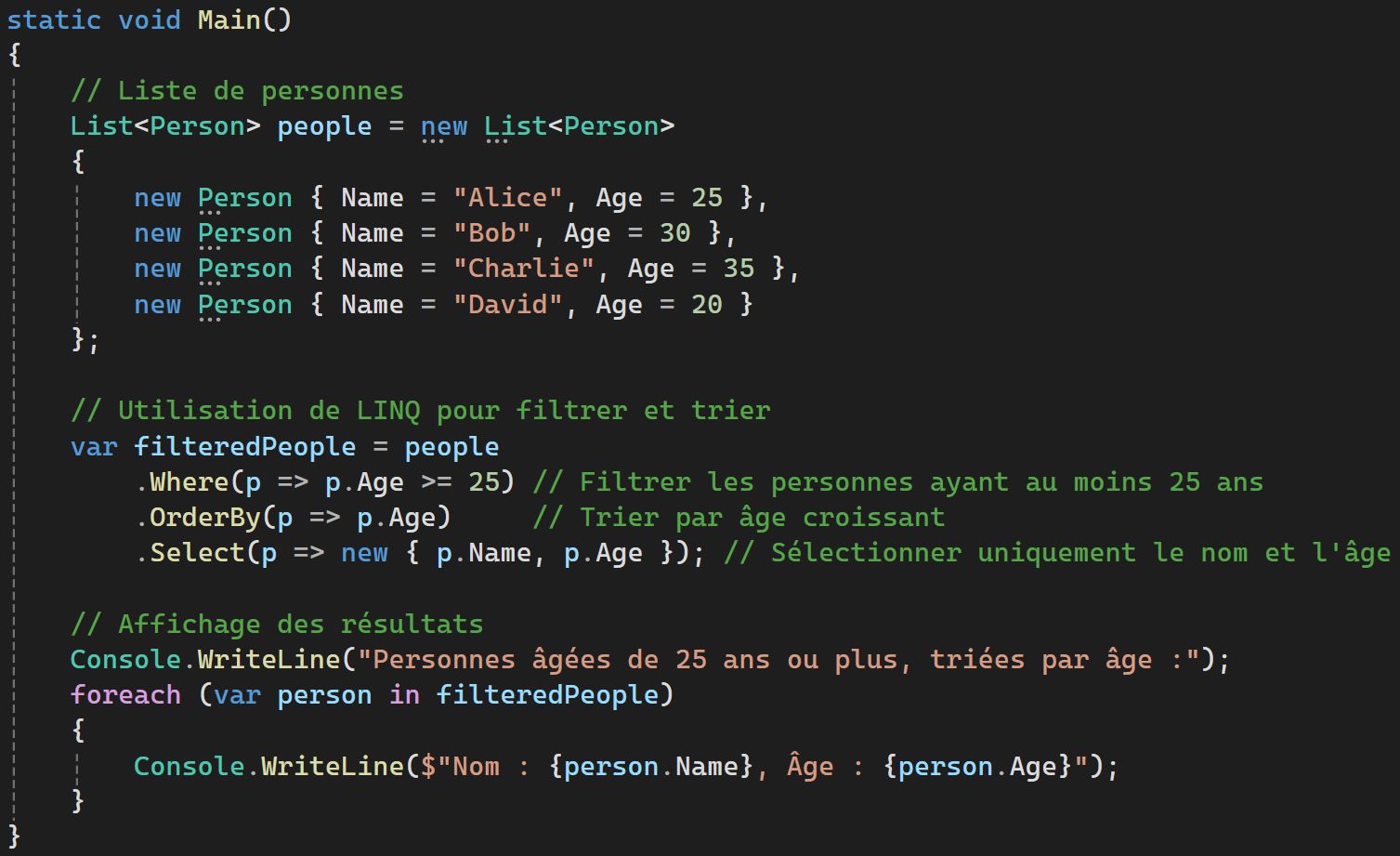Click the "David" string literal
1400x856 pixels.
coord(507,305)
